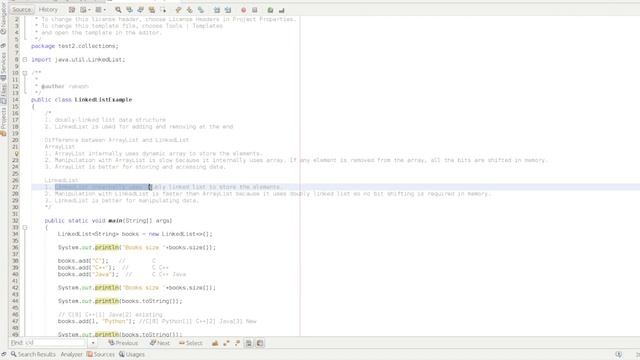Click the Select button in find bar

pyautogui.click(x=191, y=343)
